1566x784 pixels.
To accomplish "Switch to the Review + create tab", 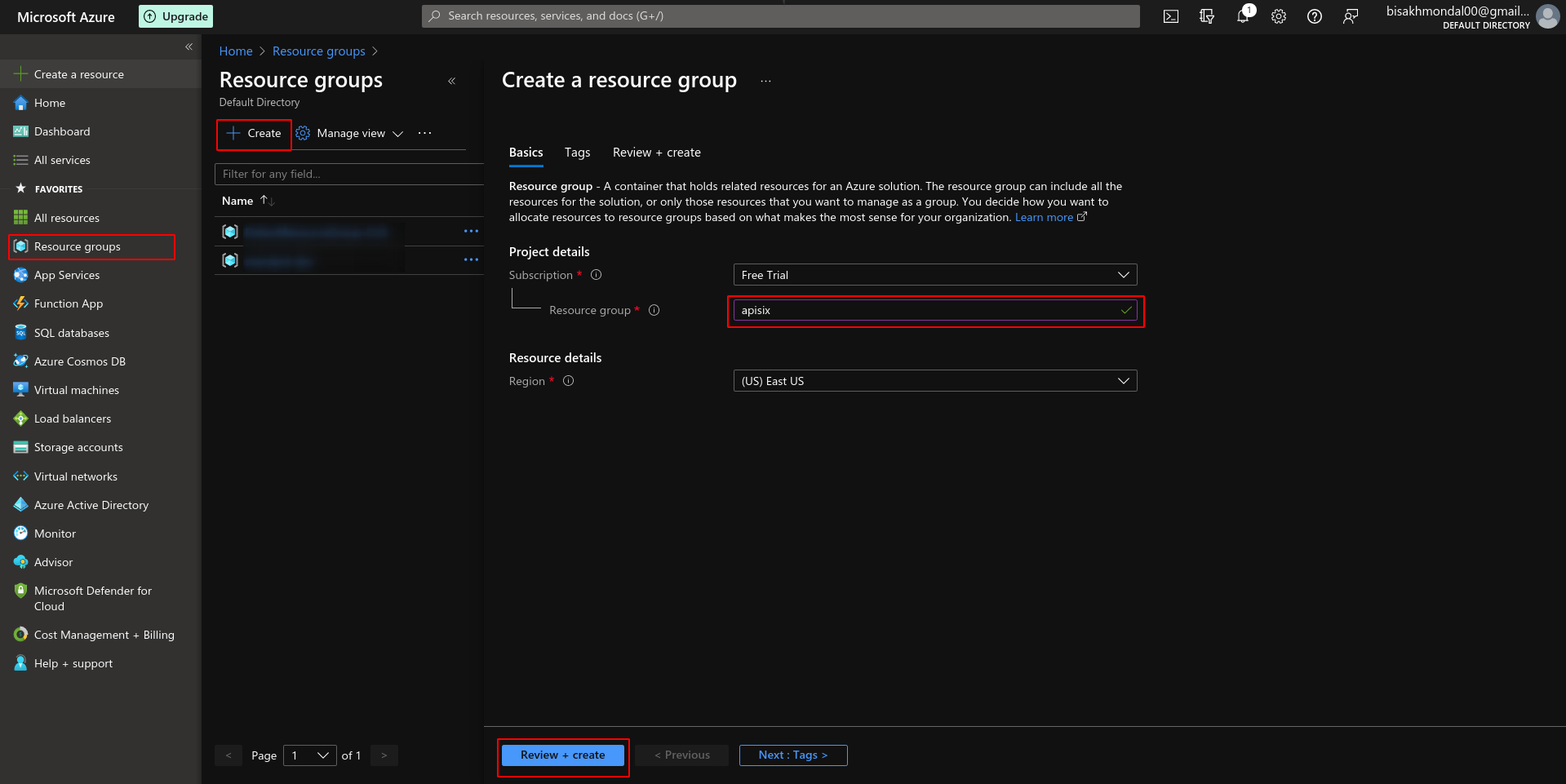I will pos(657,153).
